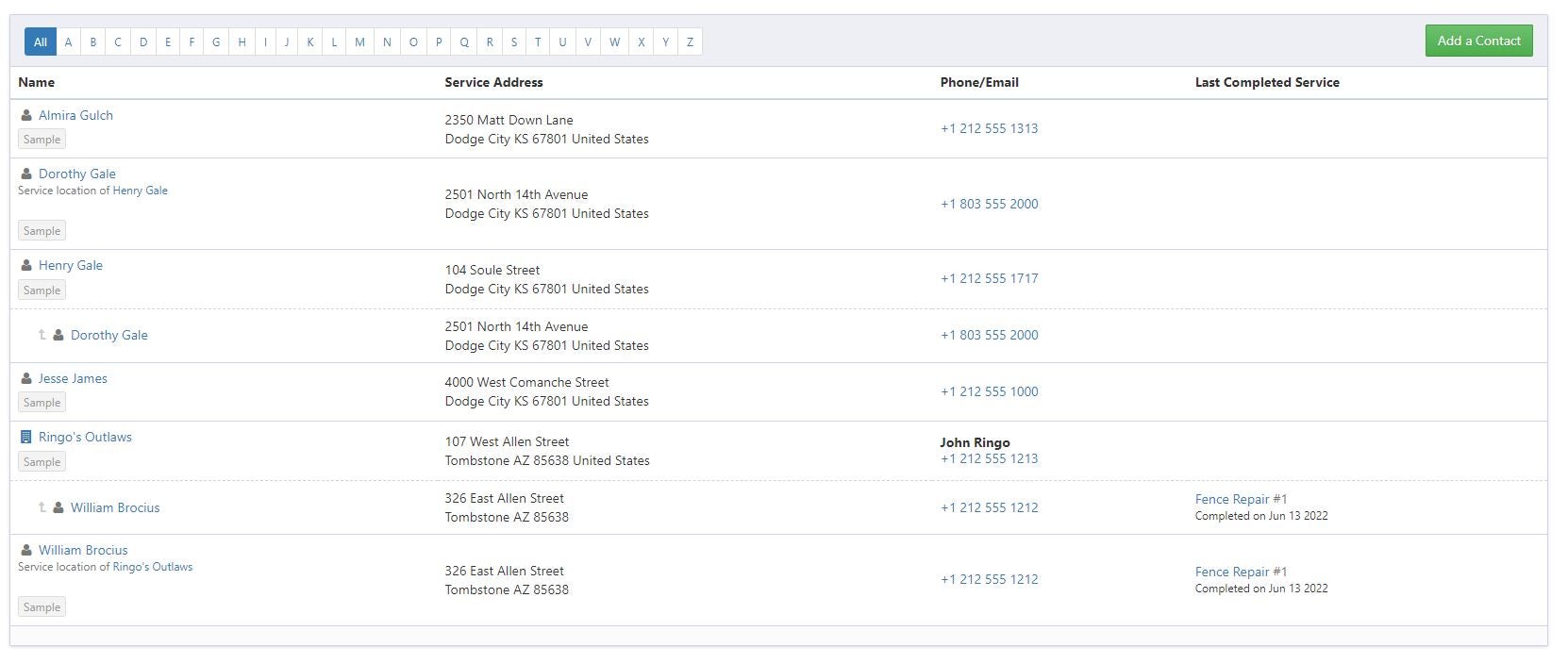
Task: Open nested Dorothy Gale contact under Henry Gale
Action: [109, 335]
